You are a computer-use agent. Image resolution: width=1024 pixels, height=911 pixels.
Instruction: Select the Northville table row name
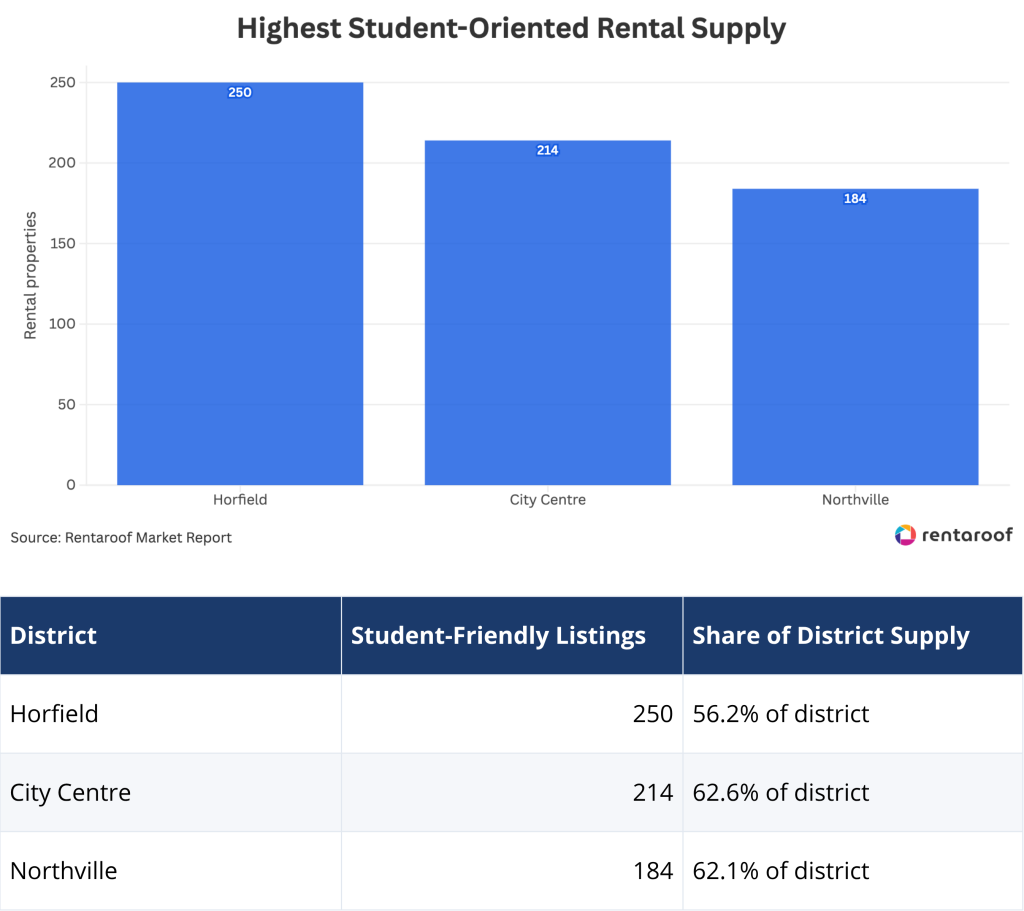coord(64,871)
